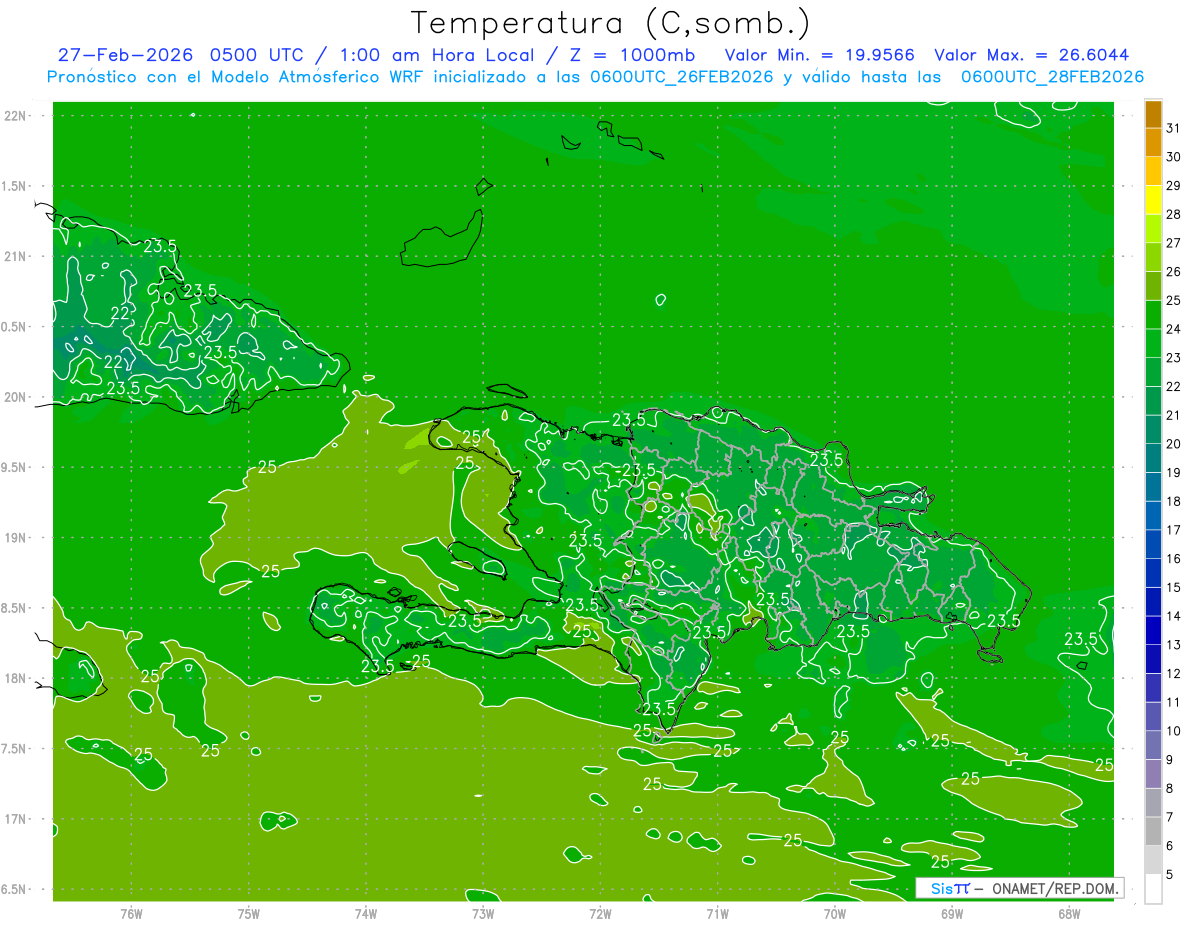Click the longitude label '70W'

pyautogui.click(x=835, y=913)
